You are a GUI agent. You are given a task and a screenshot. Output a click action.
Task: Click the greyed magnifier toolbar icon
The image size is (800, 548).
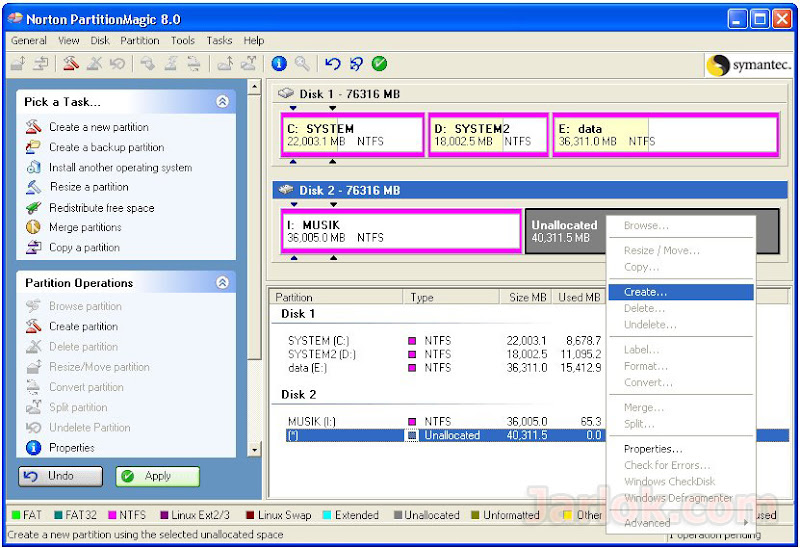tap(302, 64)
